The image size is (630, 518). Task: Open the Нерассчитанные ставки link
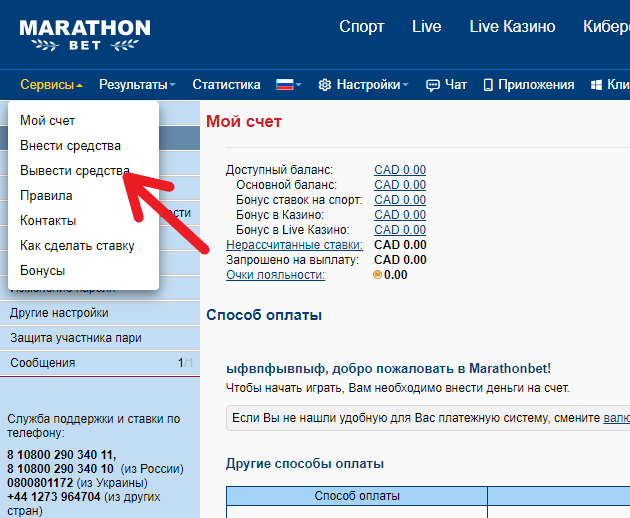click(x=294, y=245)
